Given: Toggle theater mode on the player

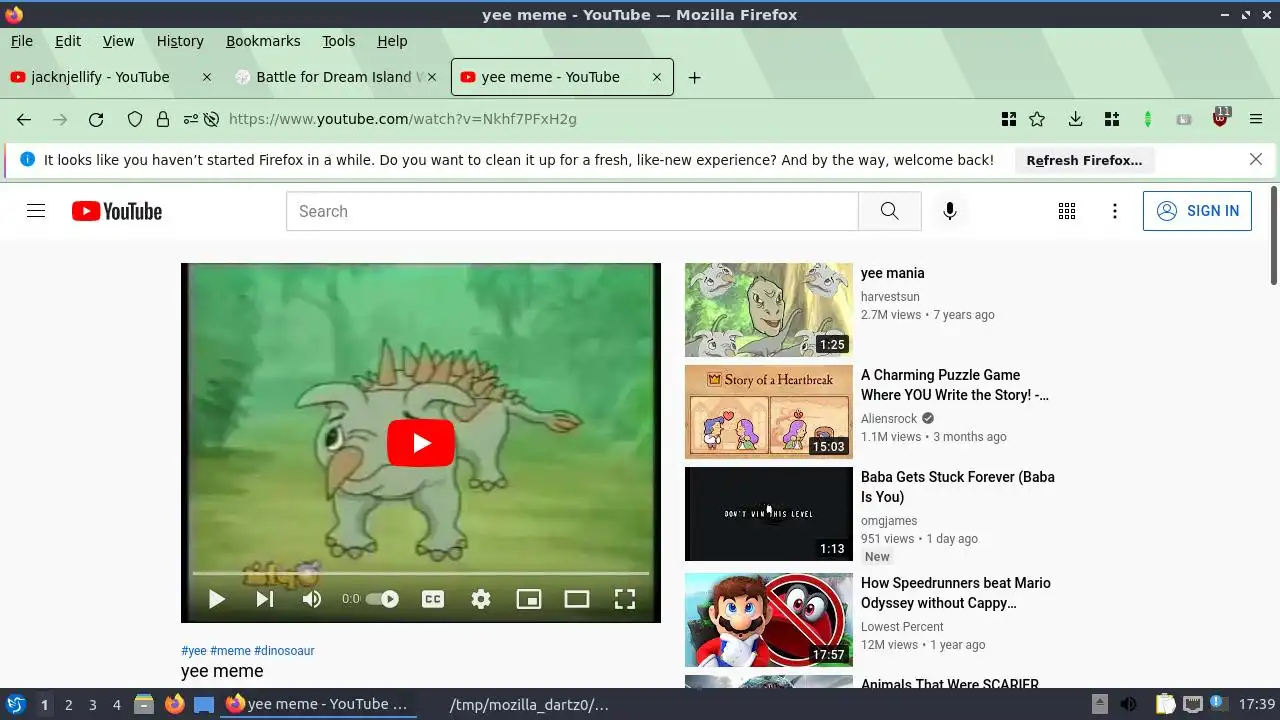Looking at the screenshot, I should point(577,599).
